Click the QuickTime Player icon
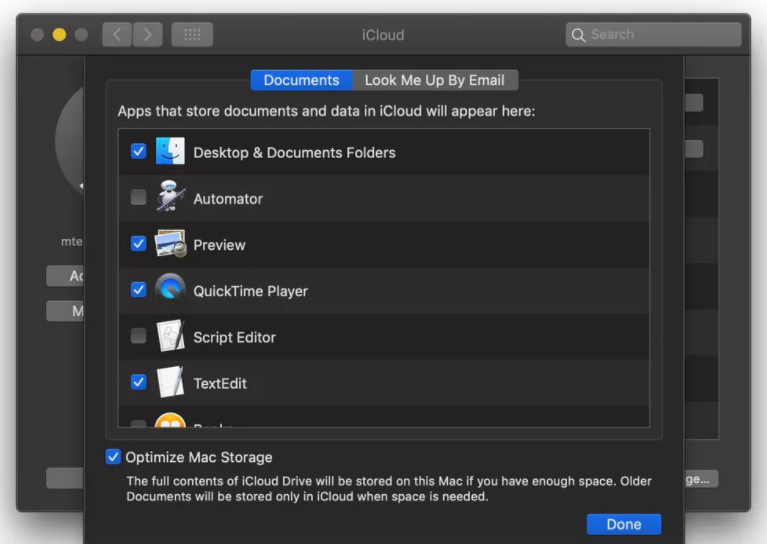The image size is (767, 544). pos(170,289)
